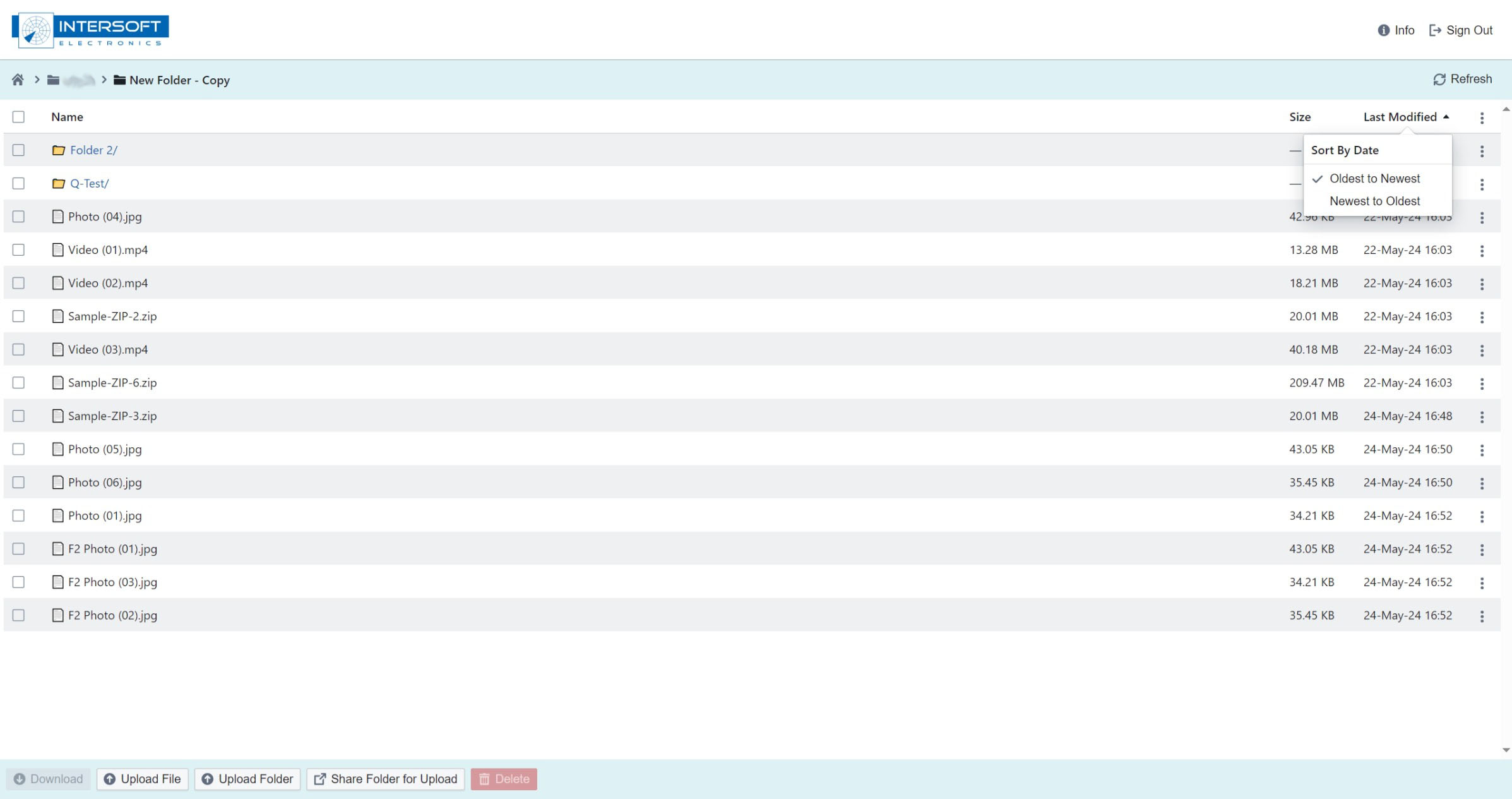Open the Info icon in header
This screenshot has width=1512, height=799.
coord(1383,30)
